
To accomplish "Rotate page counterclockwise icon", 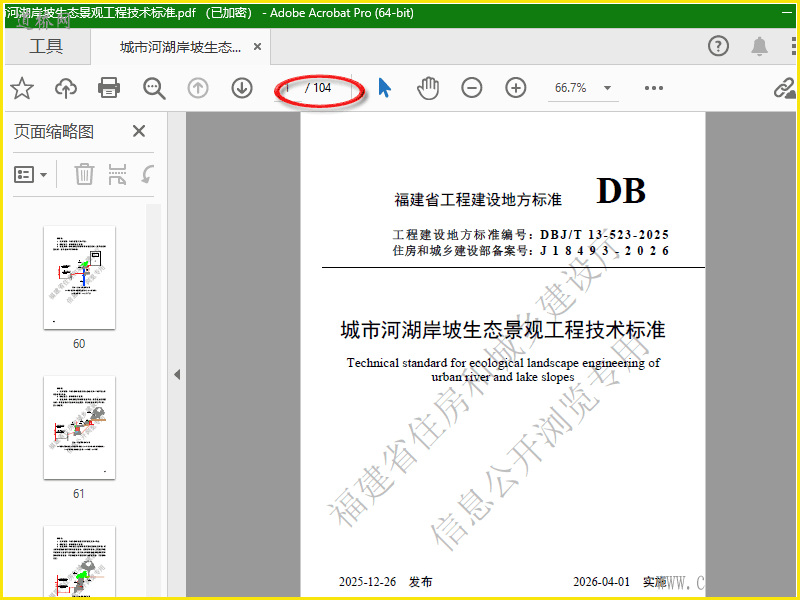I will click(147, 174).
